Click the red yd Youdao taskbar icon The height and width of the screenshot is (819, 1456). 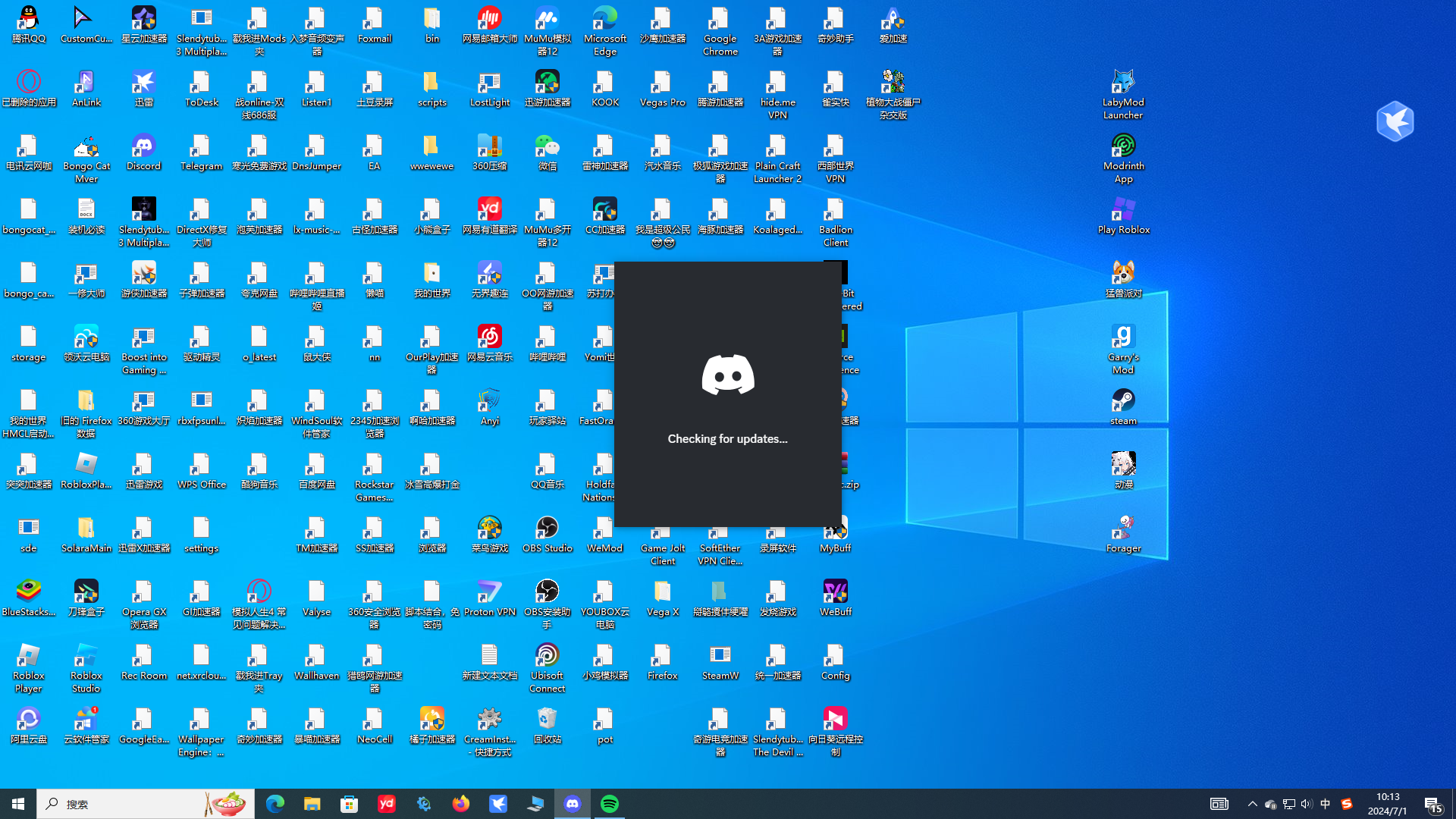(386, 804)
